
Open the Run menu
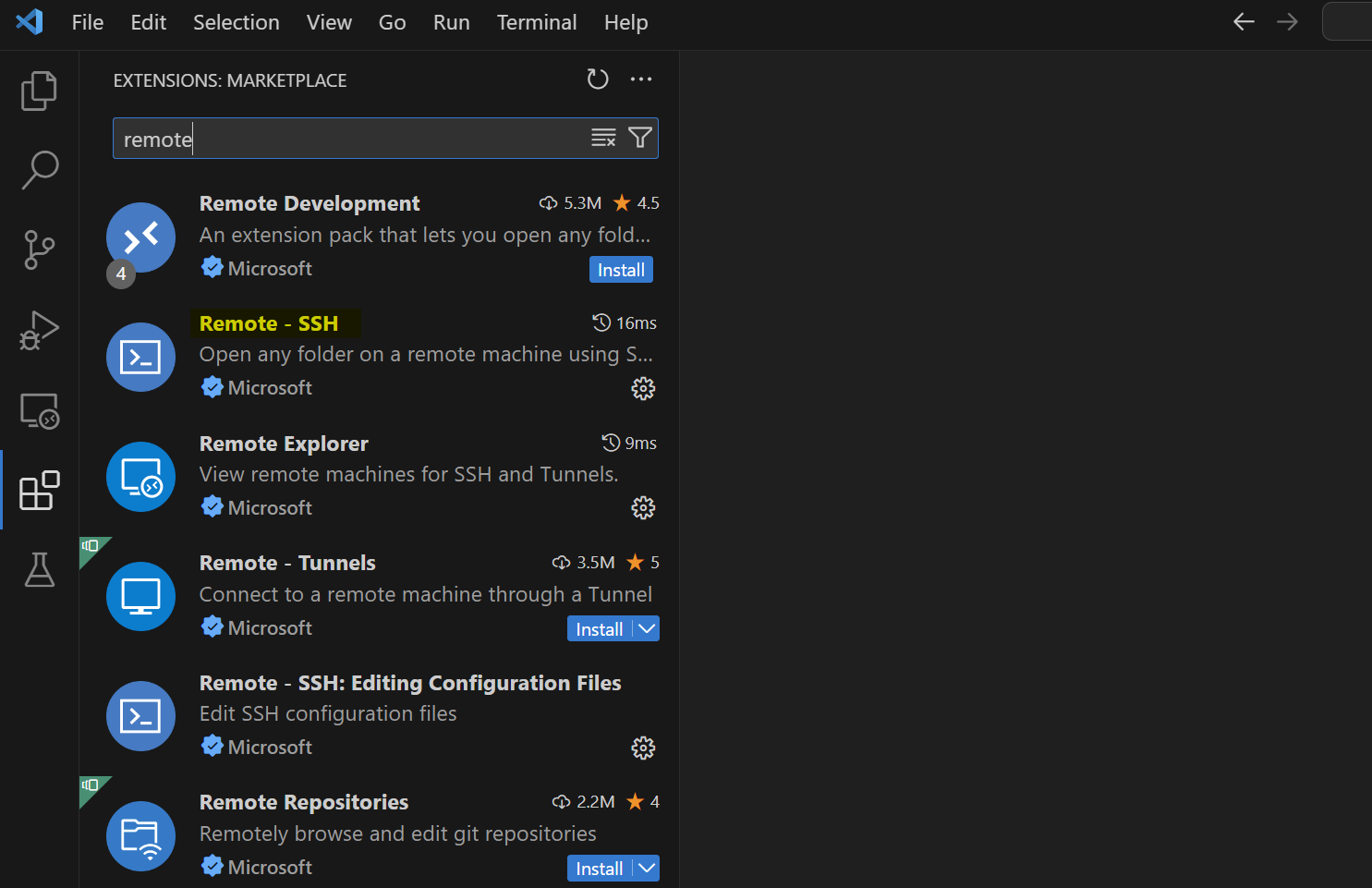click(452, 22)
